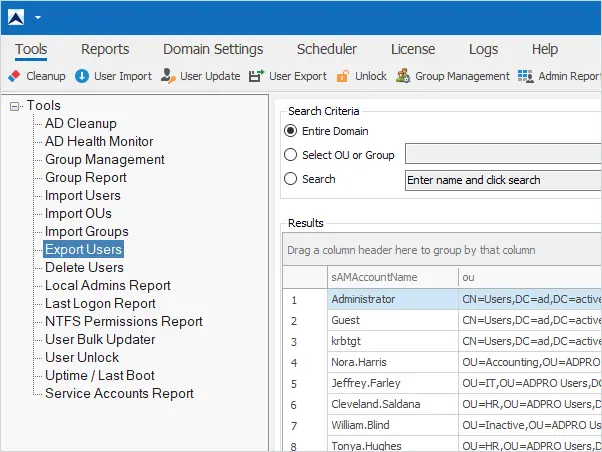Open the License tab
Screen dimensions: 602x452
pyautogui.click(x=413, y=49)
